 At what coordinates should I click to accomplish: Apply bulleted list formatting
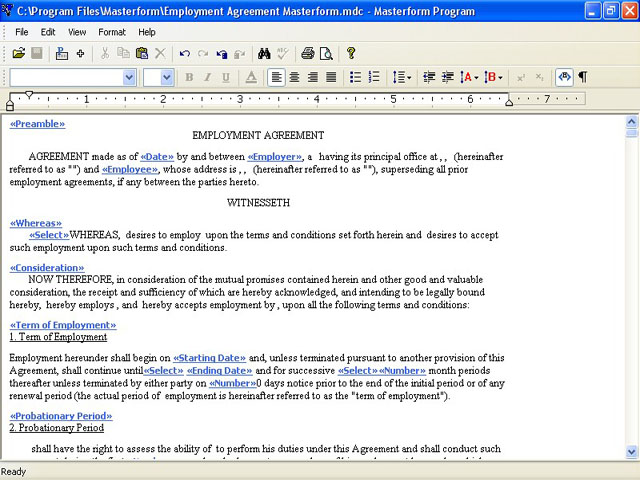pos(356,77)
